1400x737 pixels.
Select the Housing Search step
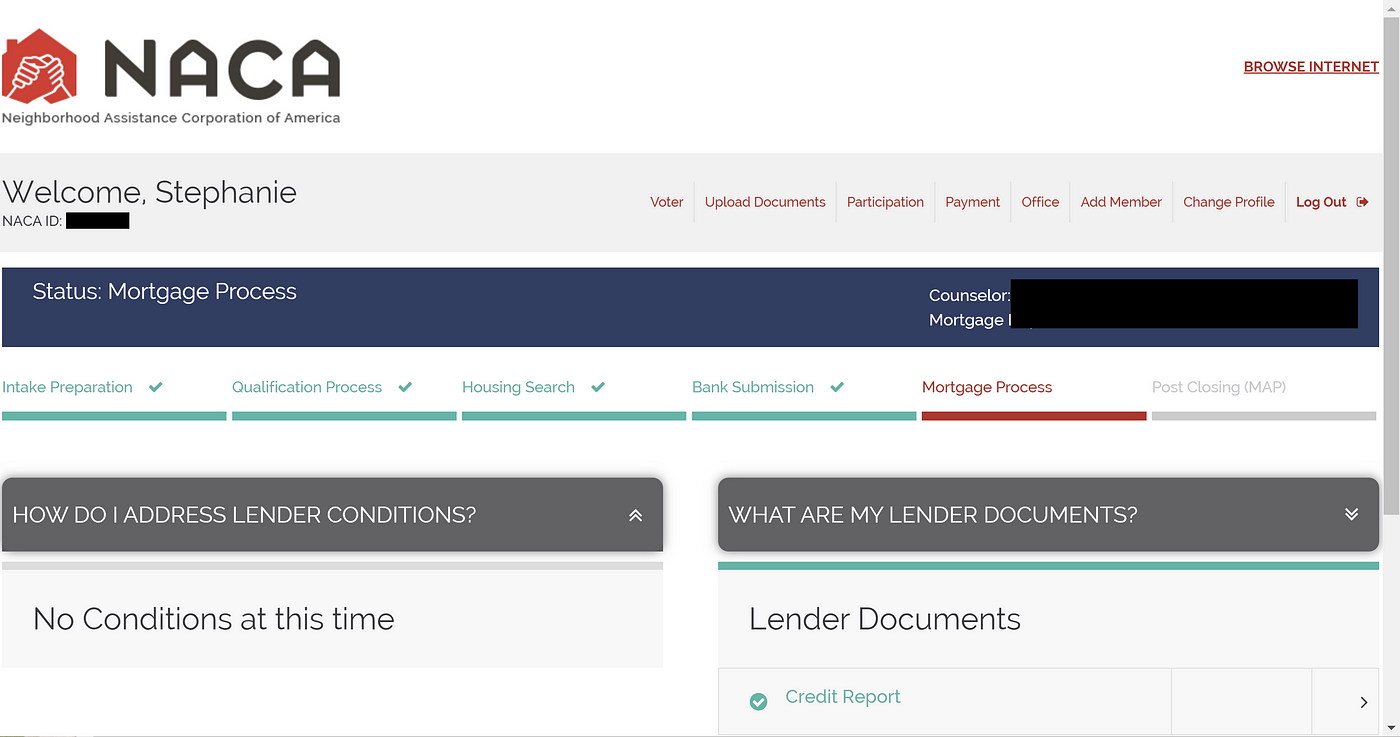tap(518, 387)
